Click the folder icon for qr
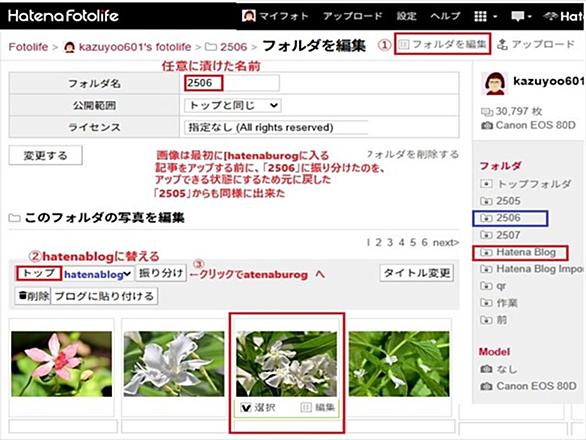Screen dimensions: 586x440 click(486, 286)
